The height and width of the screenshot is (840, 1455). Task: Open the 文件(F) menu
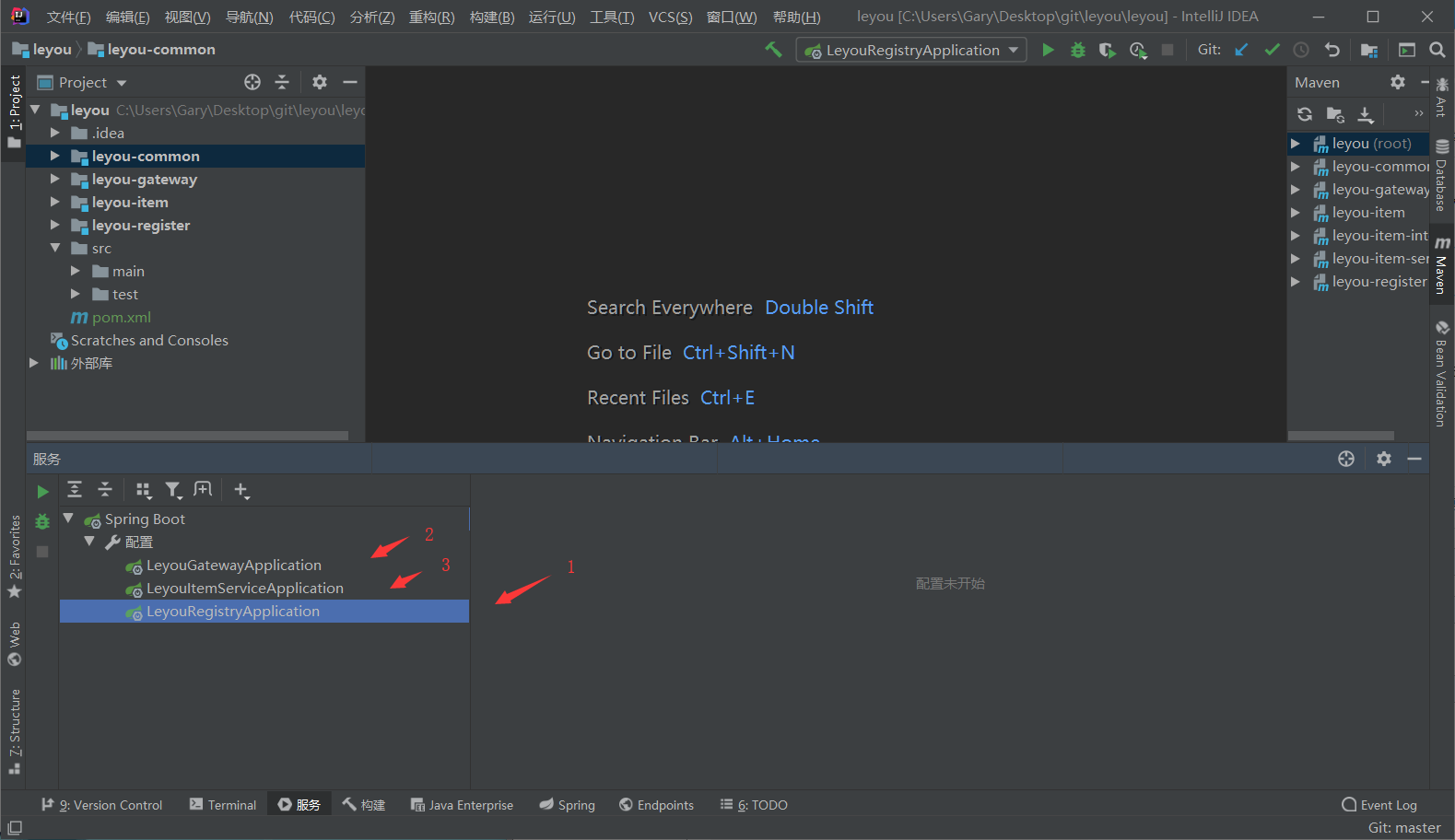69,17
